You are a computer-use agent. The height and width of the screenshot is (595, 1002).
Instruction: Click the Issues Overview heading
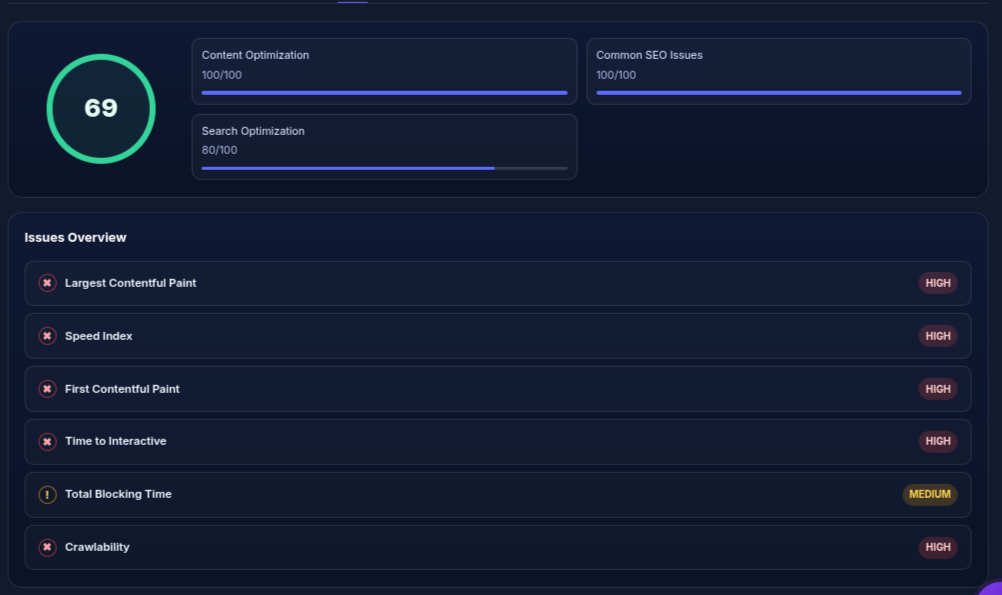(x=75, y=237)
